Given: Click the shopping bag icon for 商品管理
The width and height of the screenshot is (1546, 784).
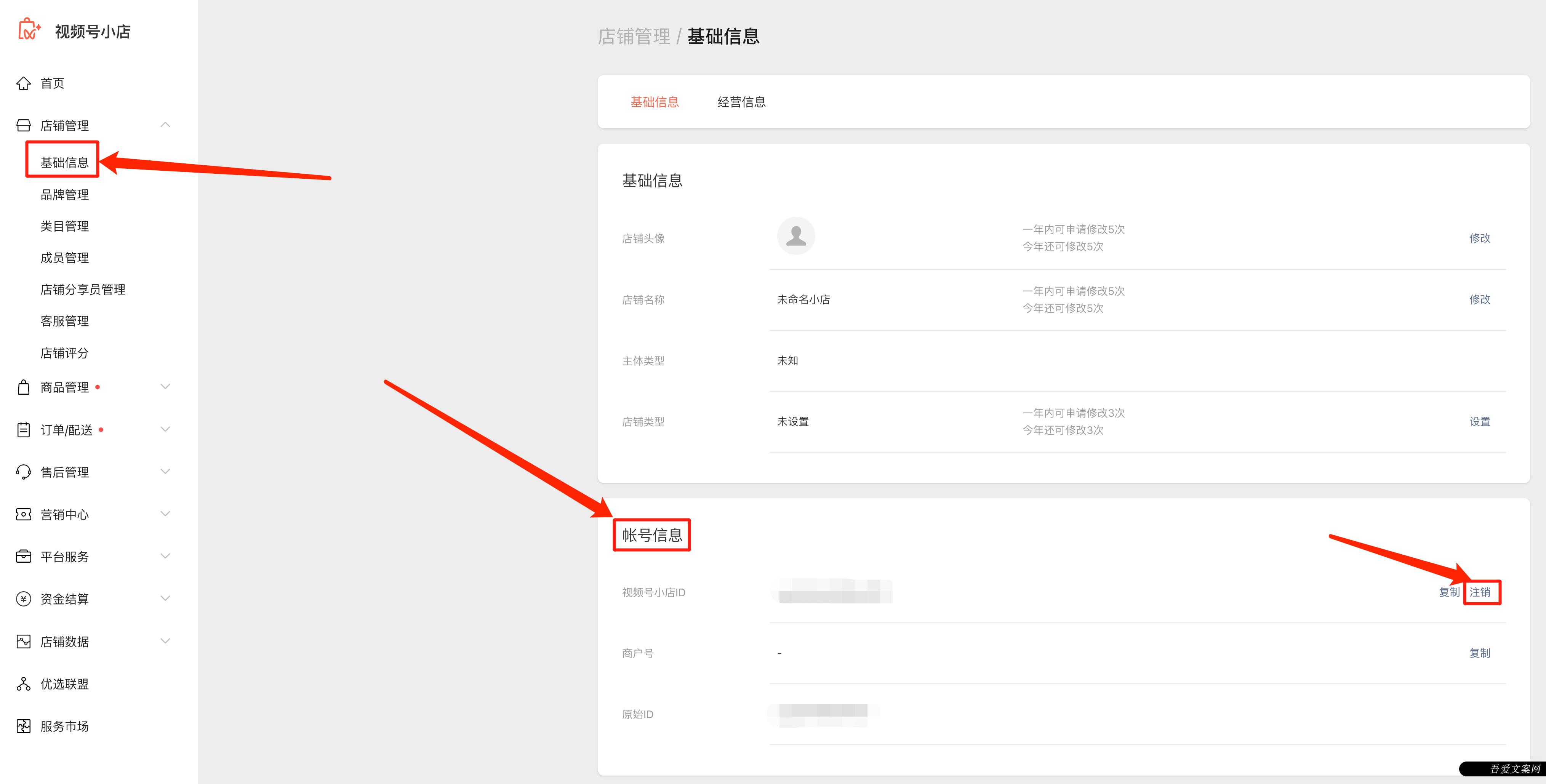Looking at the screenshot, I should [x=23, y=387].
